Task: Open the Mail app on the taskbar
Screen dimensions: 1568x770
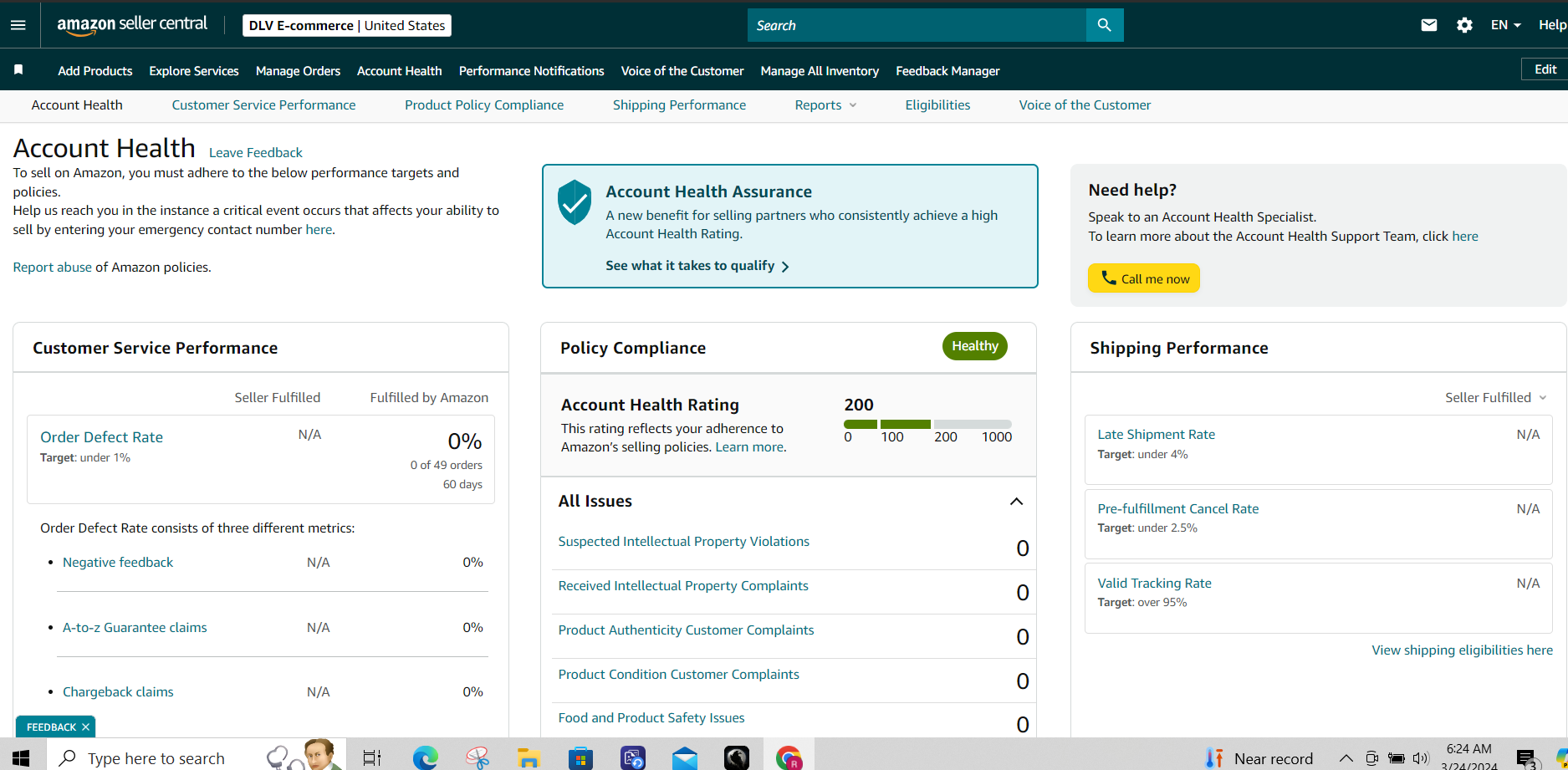Action: click(685, 758)
